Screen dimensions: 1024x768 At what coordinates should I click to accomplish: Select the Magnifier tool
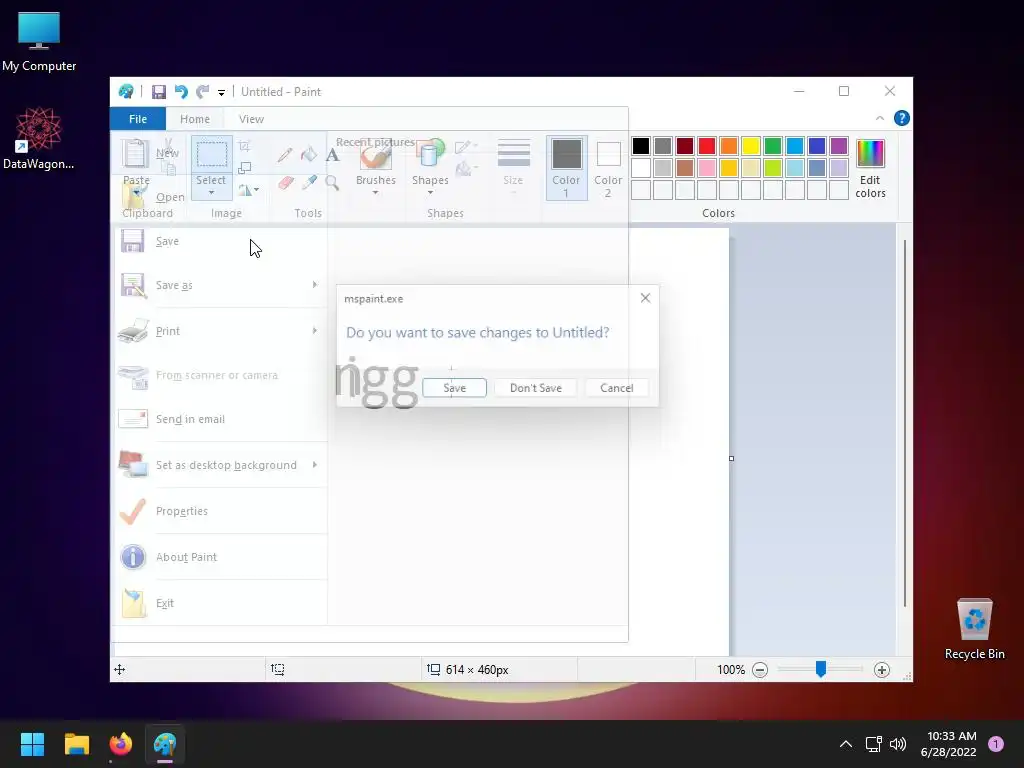332,182
